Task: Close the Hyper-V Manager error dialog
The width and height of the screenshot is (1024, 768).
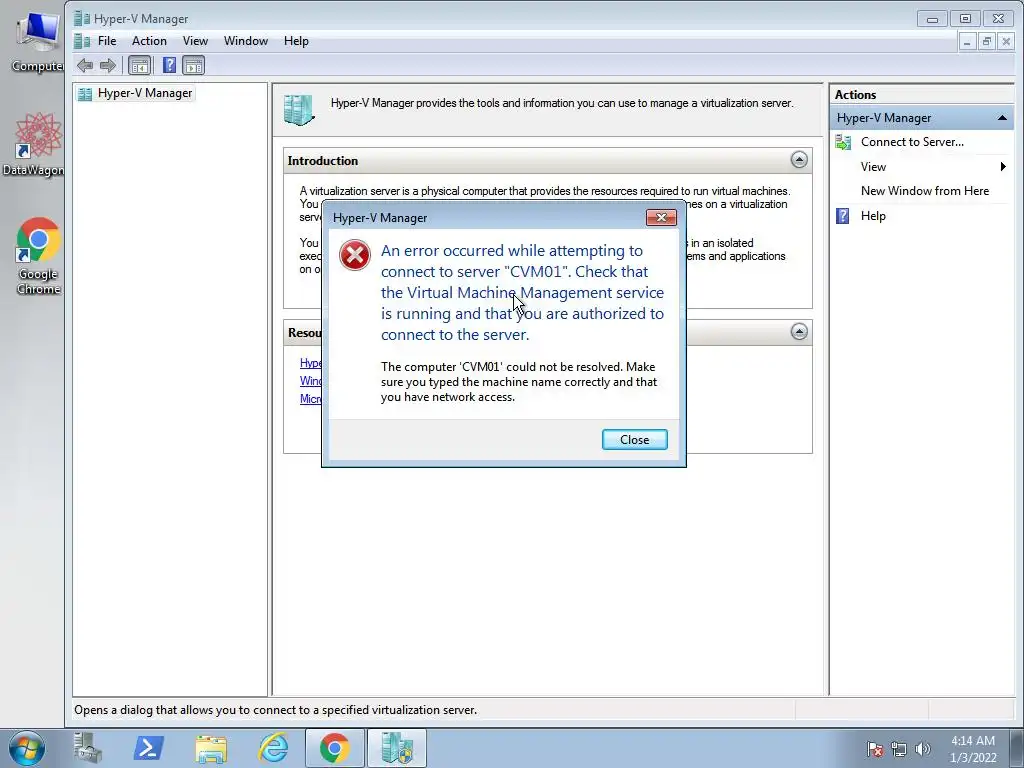Action: [634, 440]
